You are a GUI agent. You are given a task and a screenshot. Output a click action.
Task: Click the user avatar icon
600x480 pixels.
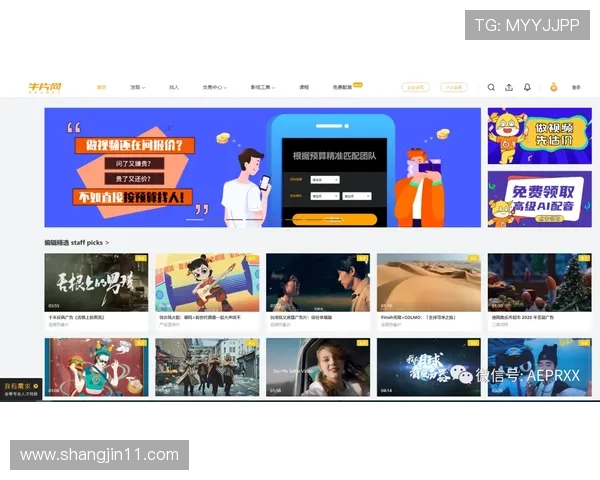click(554, 87)
